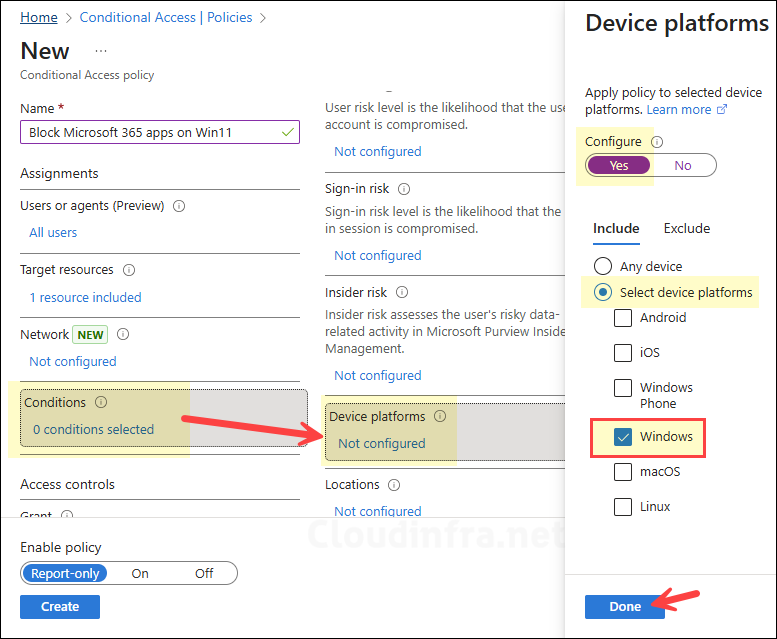Click external link icon after Learn more

coord(722,109)
